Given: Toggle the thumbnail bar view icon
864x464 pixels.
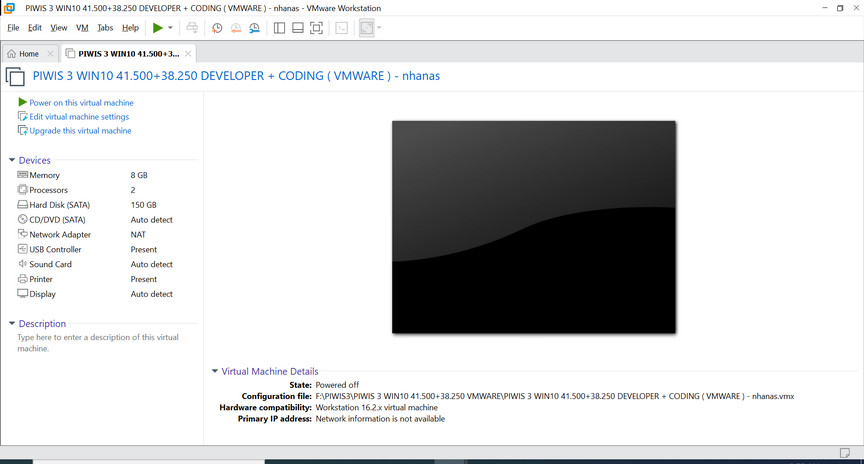Looking at the screenshot, I should [x=298, y=28].
